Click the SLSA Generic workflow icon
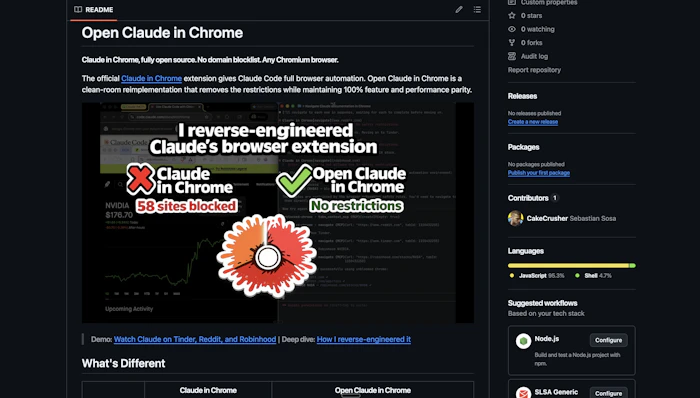The height and width of the screenshot is (398, 700). 523,393
